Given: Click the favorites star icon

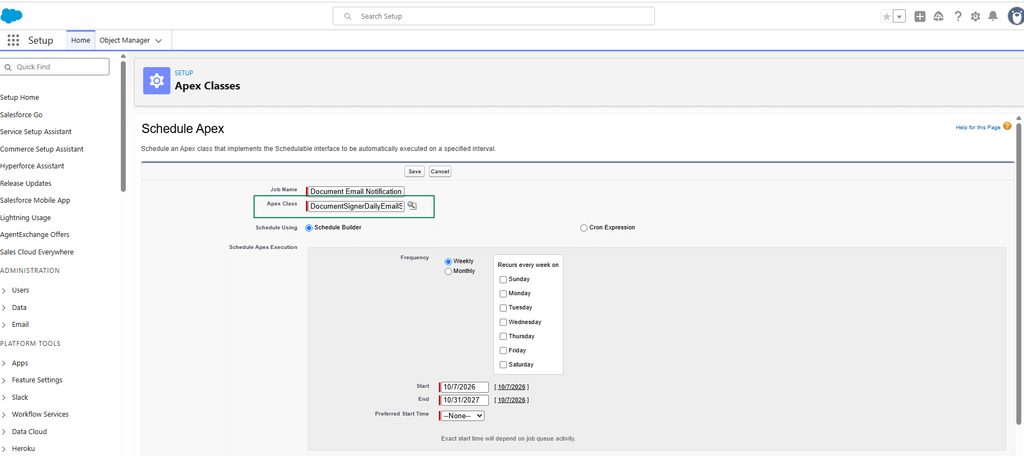Looking at the screenshot, I should [886, 16].
